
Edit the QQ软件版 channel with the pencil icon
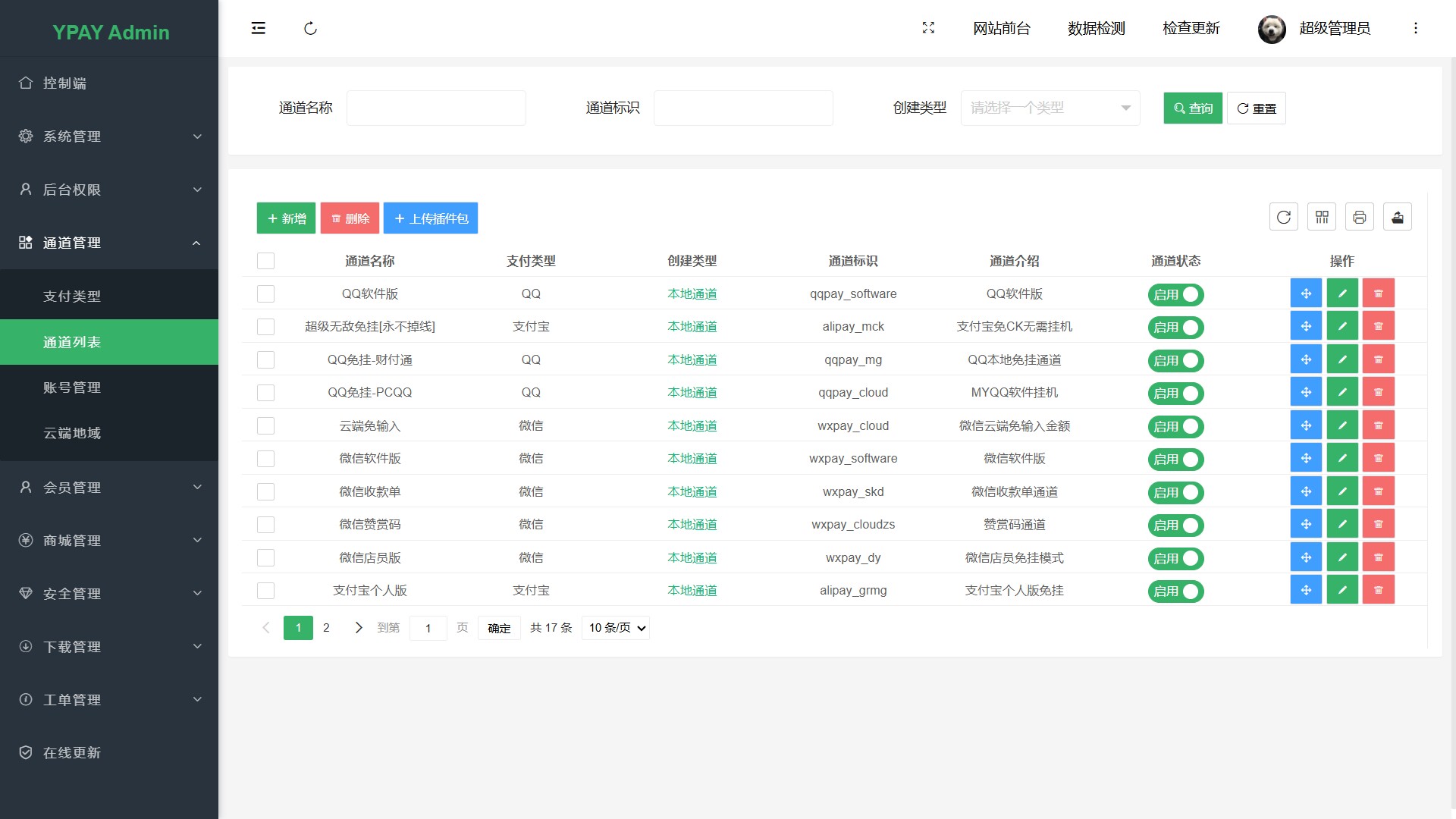(1342, 293)
